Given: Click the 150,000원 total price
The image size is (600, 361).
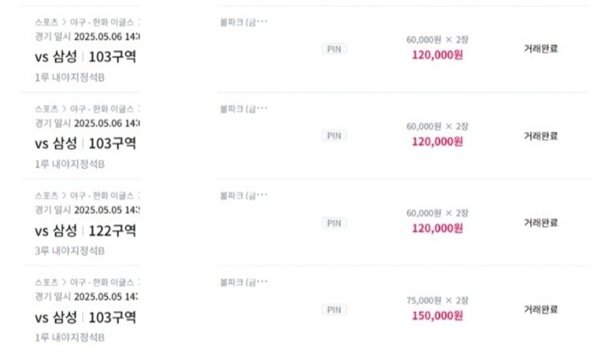Looking at the screenshot, I should pyautogui.click(x=437, y=316).
